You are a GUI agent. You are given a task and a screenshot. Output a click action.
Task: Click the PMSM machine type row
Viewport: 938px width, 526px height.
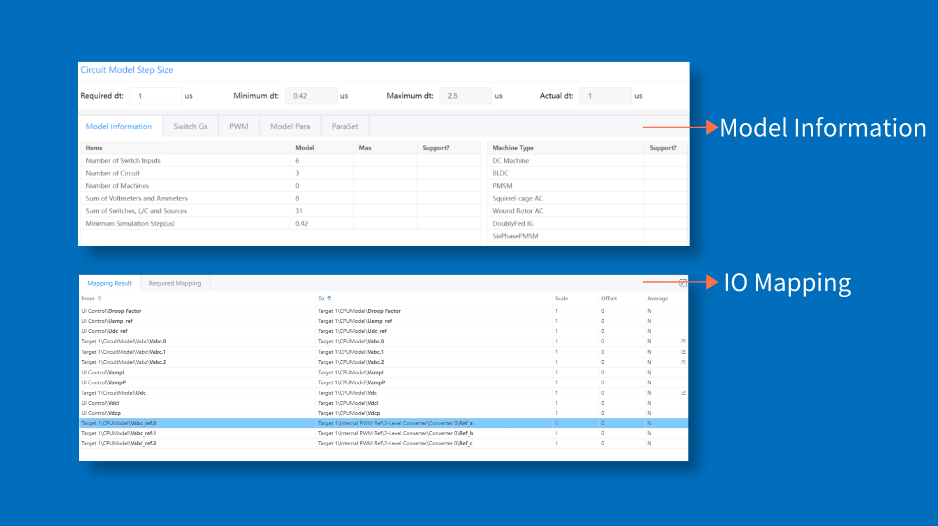click(587, 186)
